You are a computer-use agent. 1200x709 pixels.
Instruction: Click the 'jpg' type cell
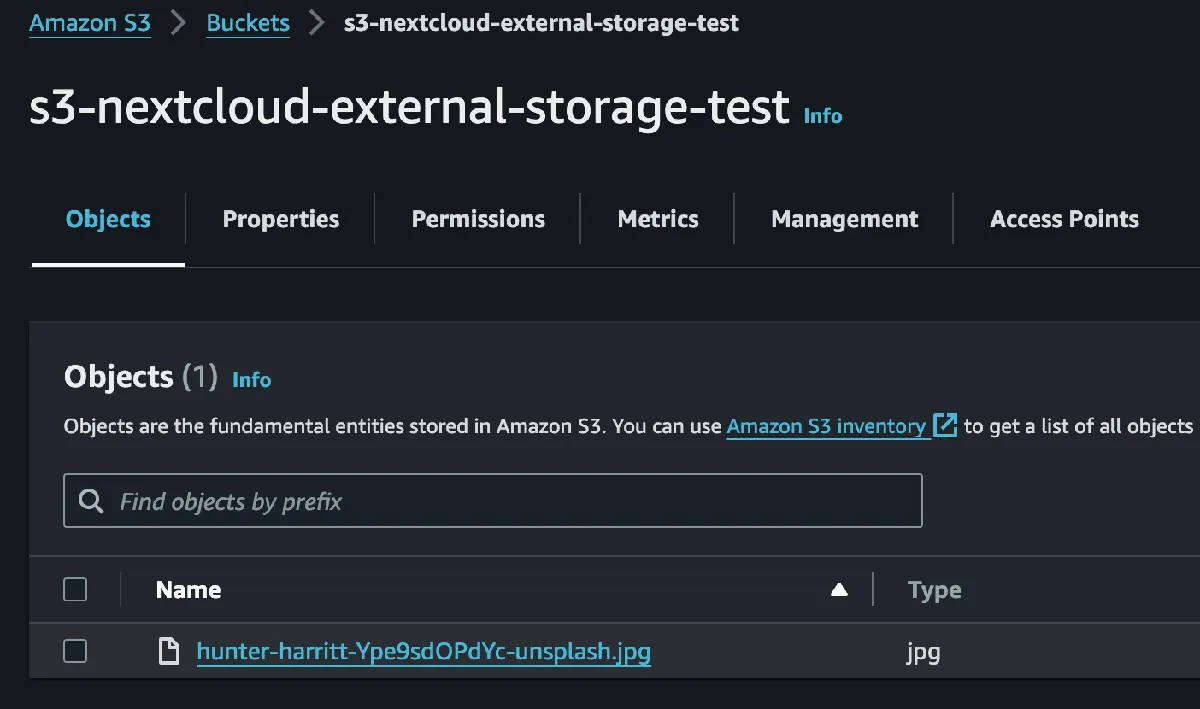(924, 654)
